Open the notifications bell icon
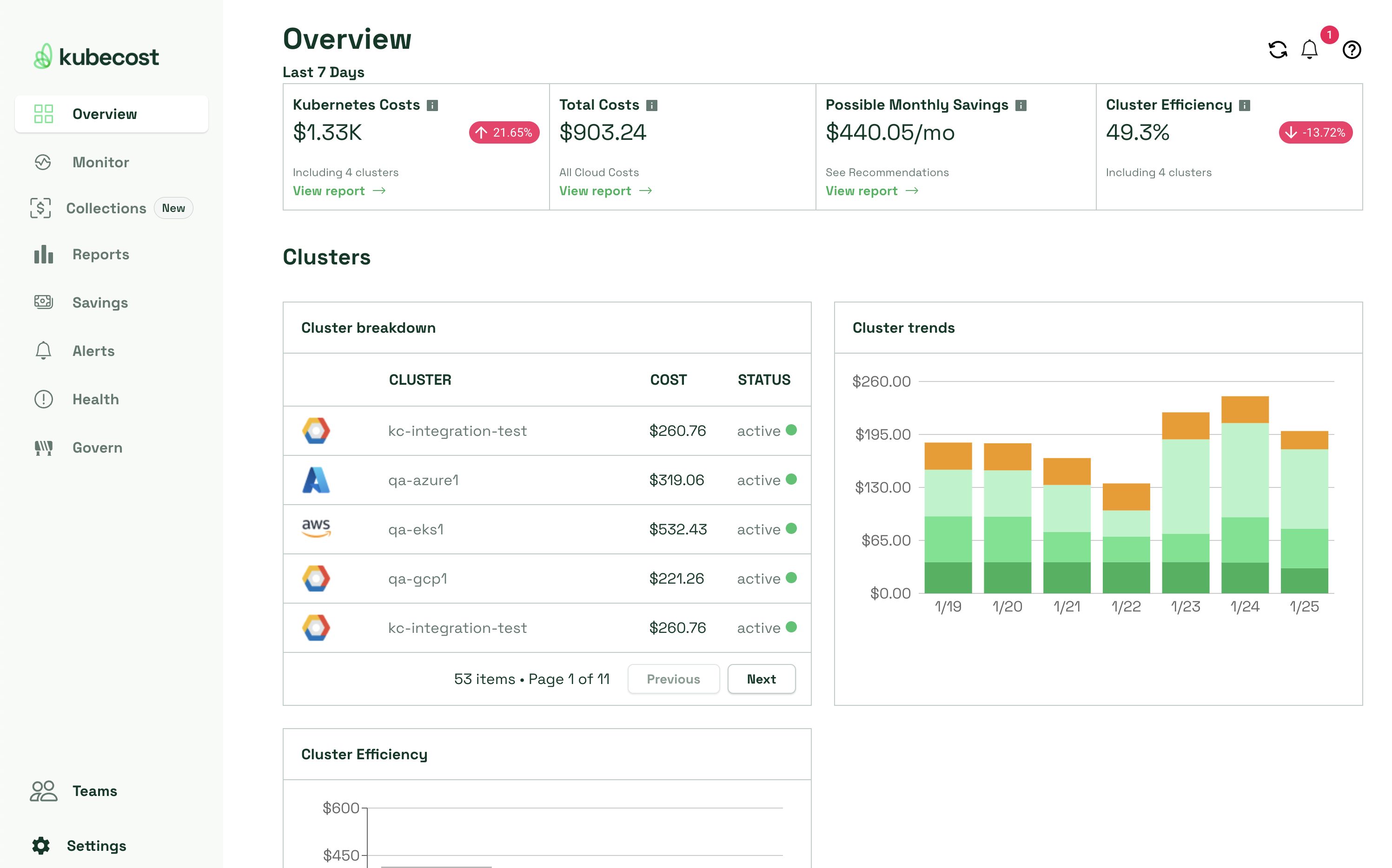1392x868 pixels. [1309, 50]
